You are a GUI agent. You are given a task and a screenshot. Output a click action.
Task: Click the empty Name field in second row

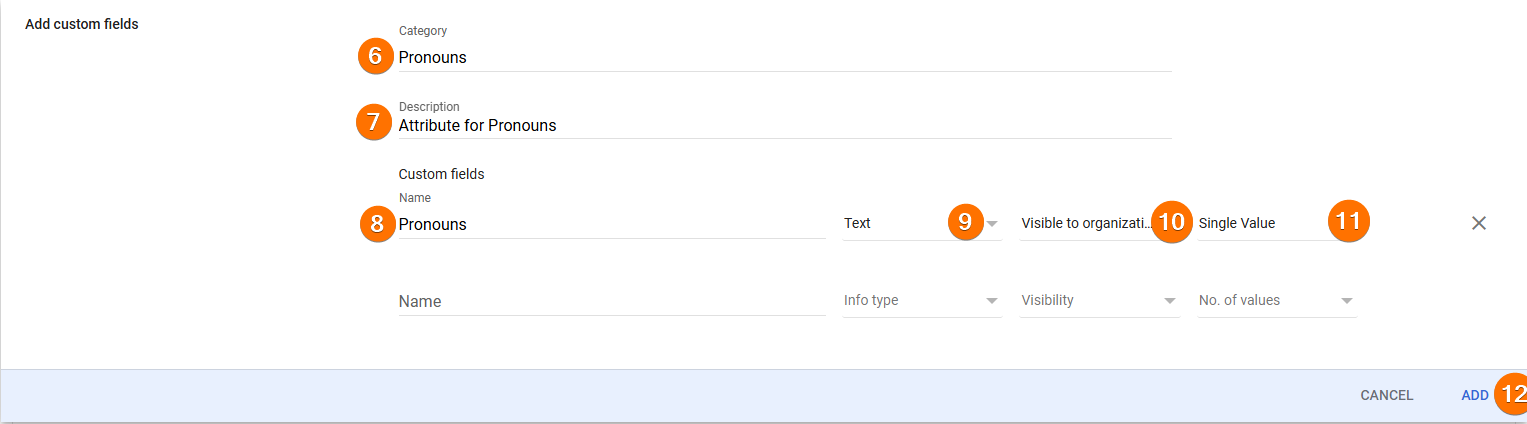coord(611,301)
